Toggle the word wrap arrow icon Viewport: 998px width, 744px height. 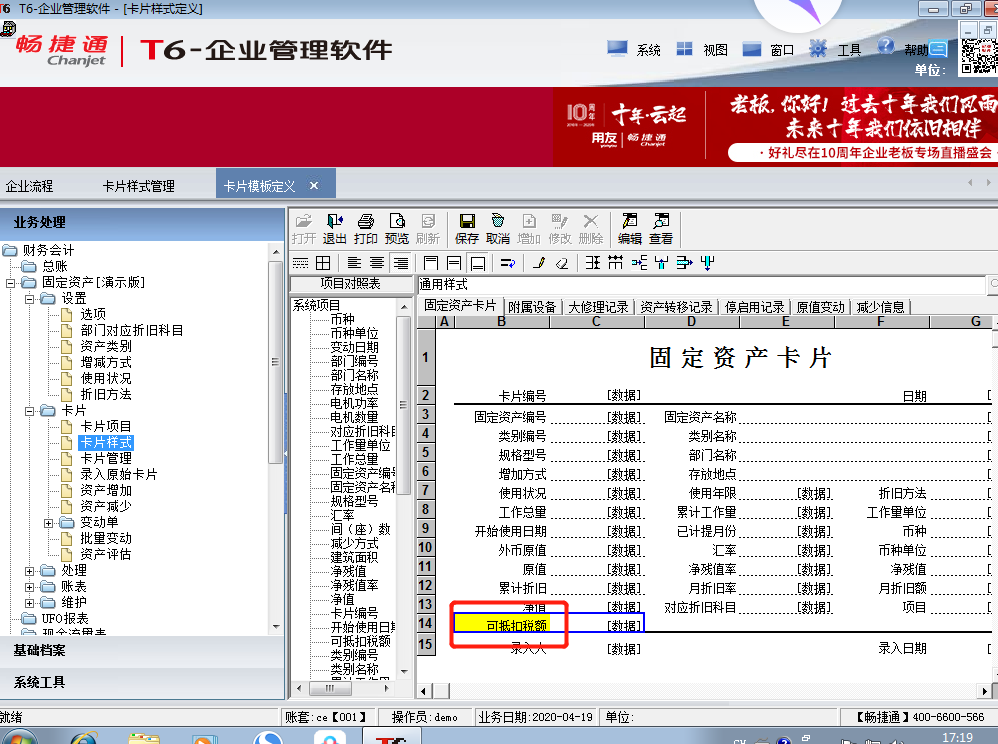[508, 263]
